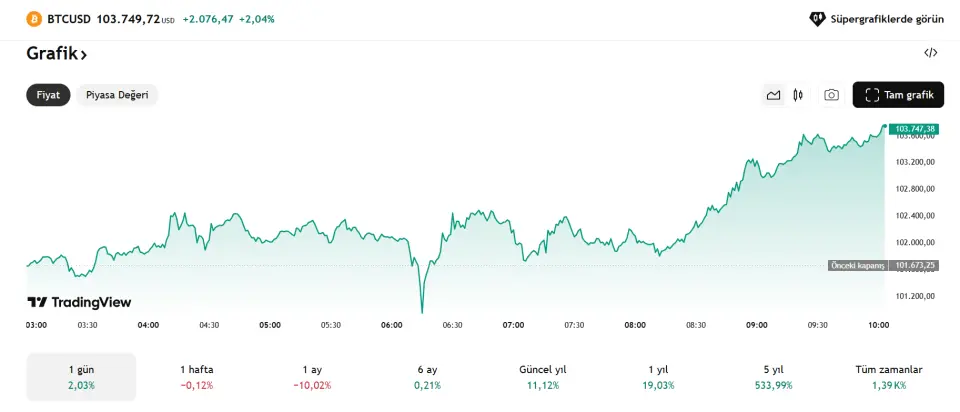
Task: Select the Fiyat toggle pill
Action: click(x=48, y=95)
